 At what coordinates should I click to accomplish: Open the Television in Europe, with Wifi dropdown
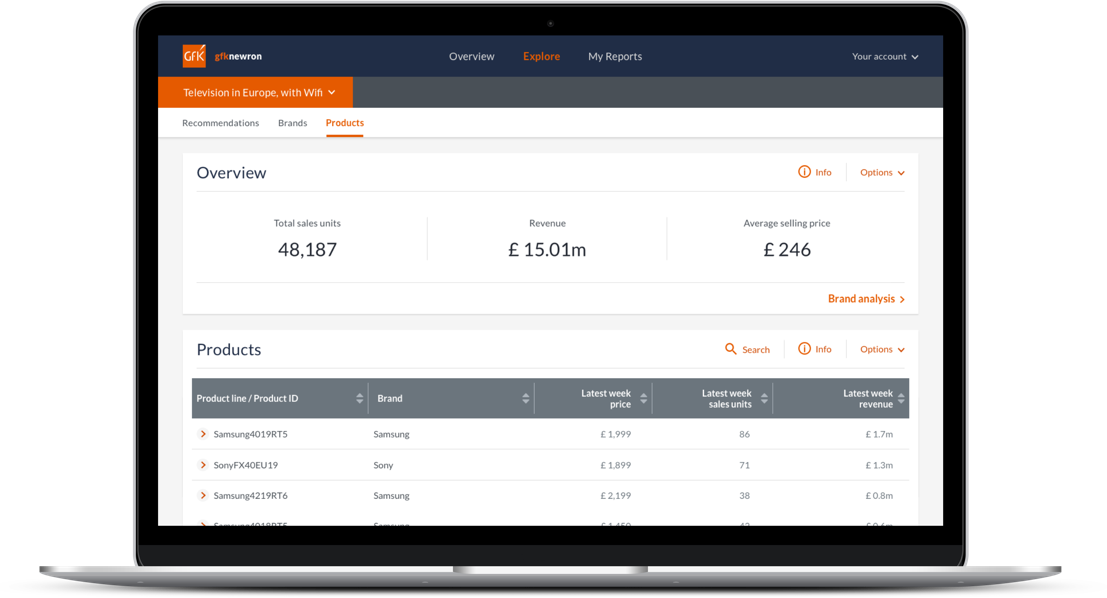(x=256, y=92)
